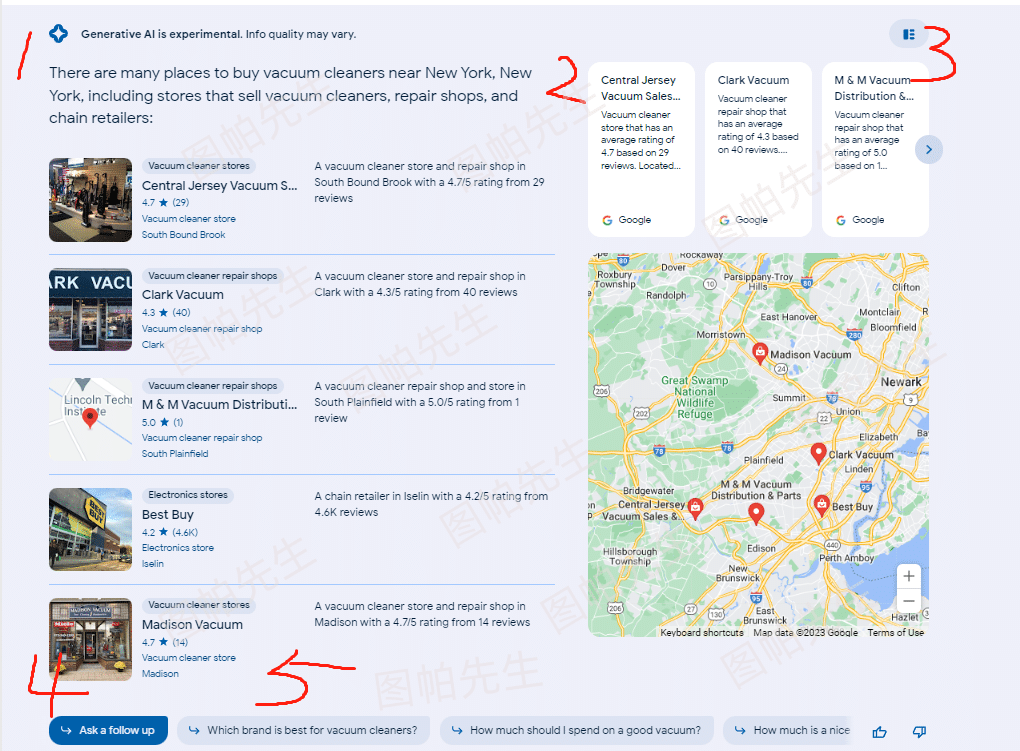Viewport: 1020px width, 751px height.
Task: Click the generative AI sparkle icon
Action: 59,34
